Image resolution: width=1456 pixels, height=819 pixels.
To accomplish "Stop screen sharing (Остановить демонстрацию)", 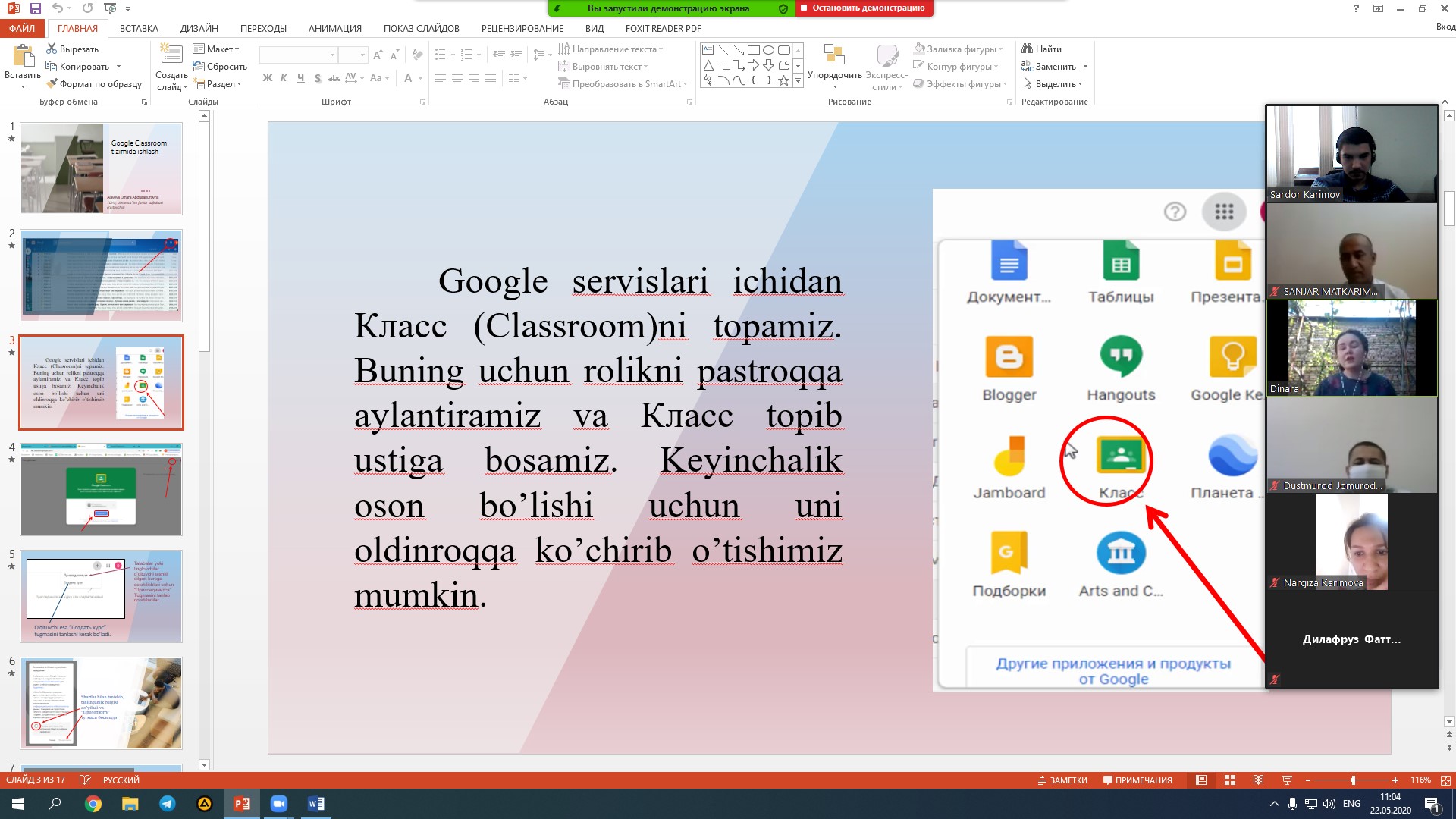I will pyautogui.click(x=864, y=8).
